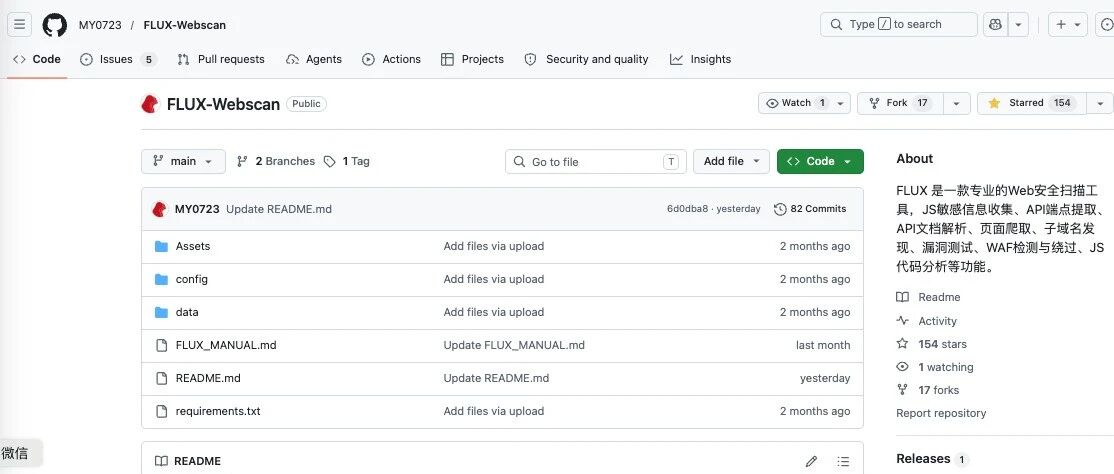This screenshot has height=474, width=1114.
Task: Open the Actions tab
Action: coord(391,59)
